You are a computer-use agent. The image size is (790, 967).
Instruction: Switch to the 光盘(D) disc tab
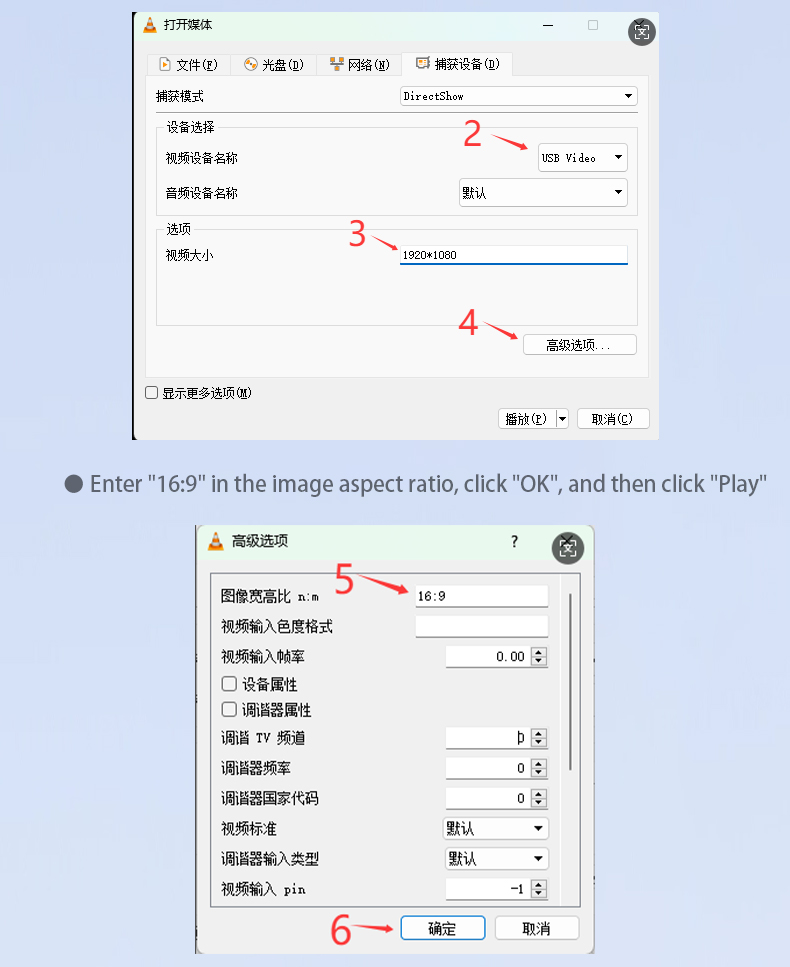click(274, 65)
